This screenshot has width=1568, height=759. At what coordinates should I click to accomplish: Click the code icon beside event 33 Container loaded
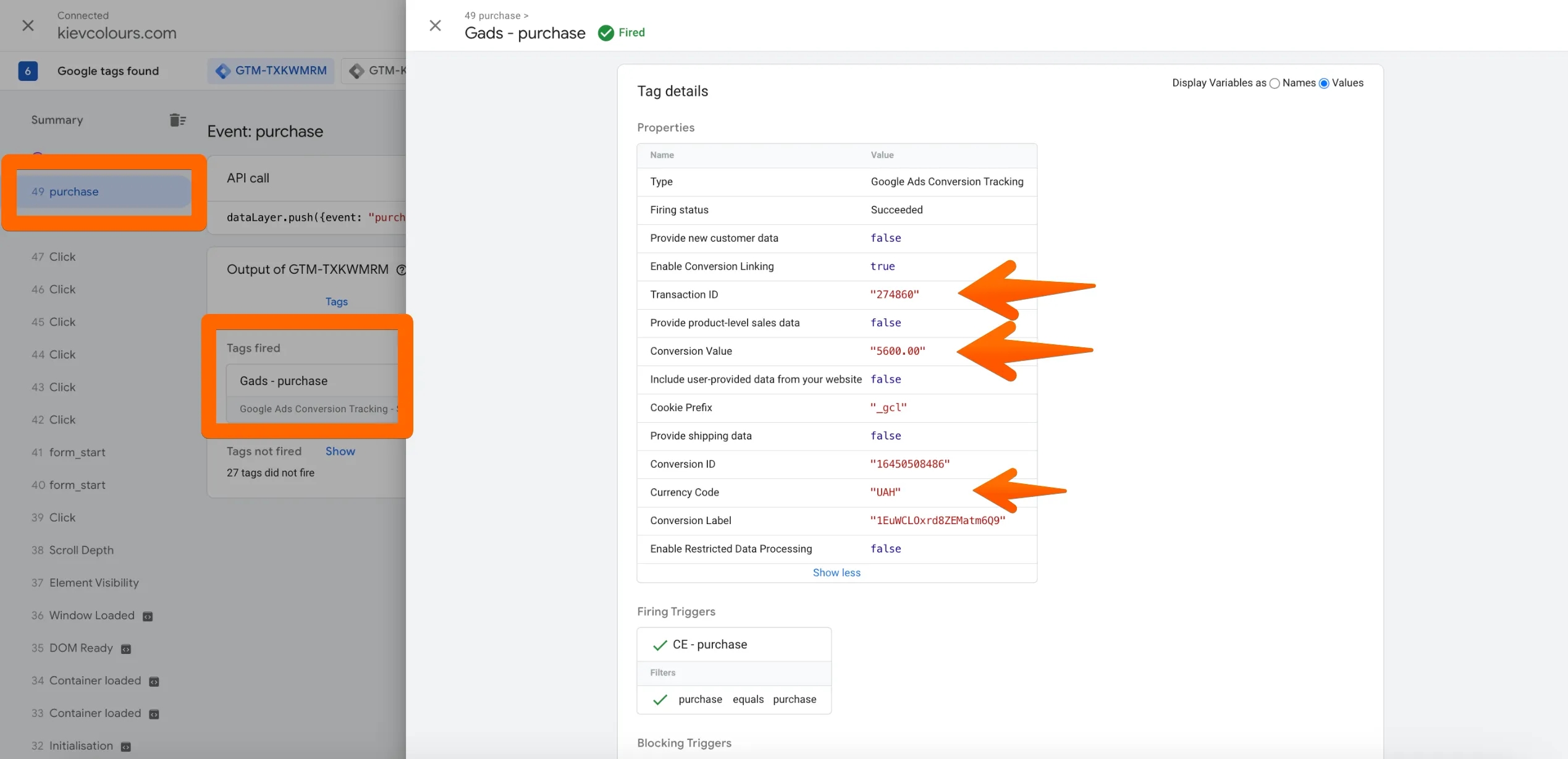click(x=154, y=714)
